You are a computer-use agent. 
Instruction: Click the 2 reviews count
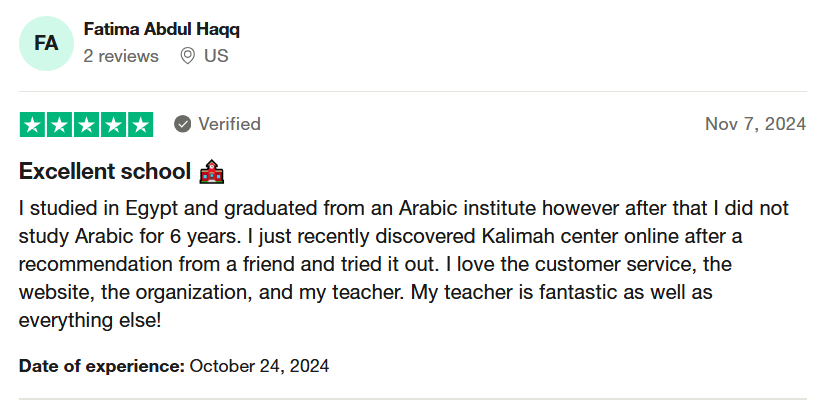(x=121, y=56)
